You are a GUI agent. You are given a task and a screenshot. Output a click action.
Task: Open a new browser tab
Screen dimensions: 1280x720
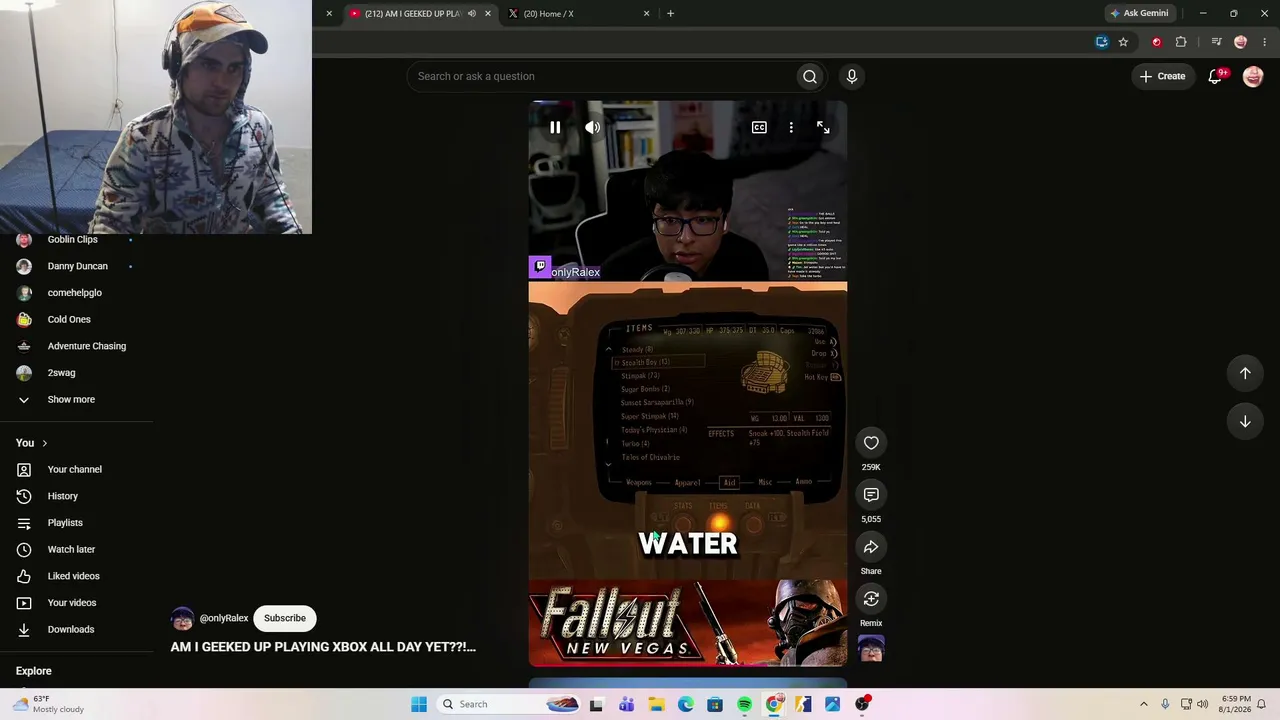tap(670, 14)
